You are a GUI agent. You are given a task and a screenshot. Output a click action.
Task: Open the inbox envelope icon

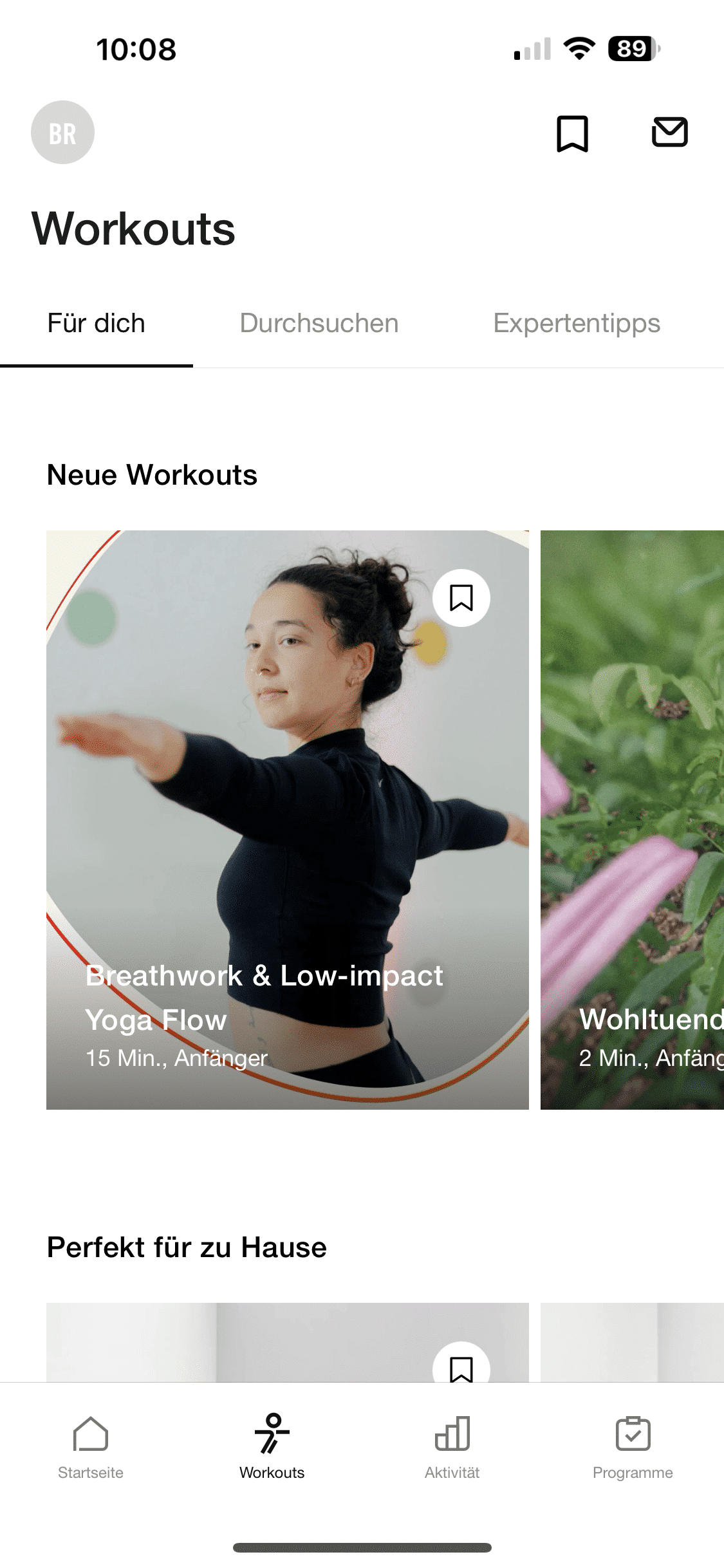point(670,132)
